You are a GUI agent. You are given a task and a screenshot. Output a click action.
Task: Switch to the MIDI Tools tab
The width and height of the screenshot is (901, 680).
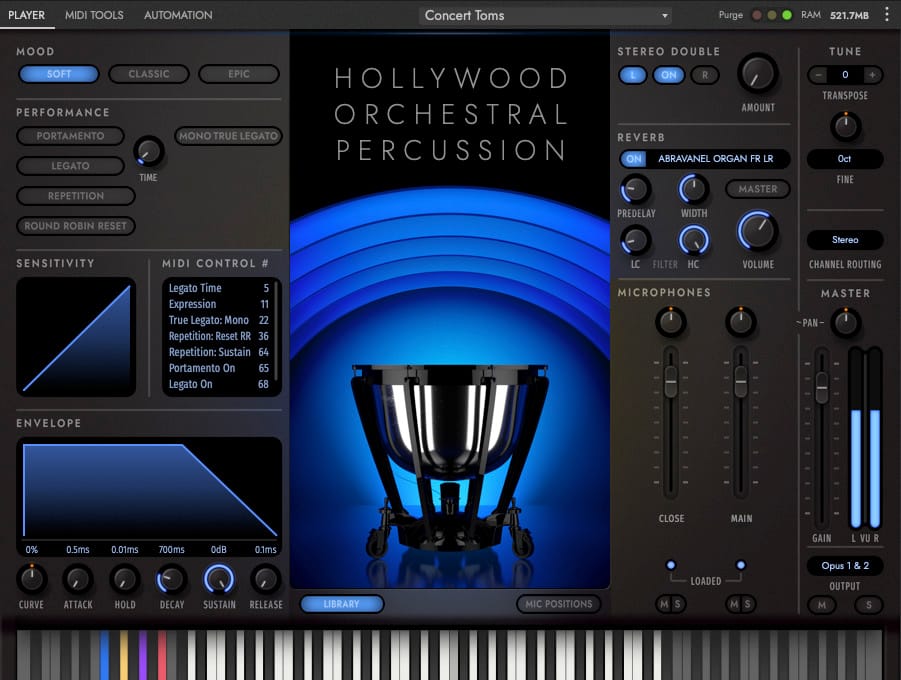tap(94, 15)
